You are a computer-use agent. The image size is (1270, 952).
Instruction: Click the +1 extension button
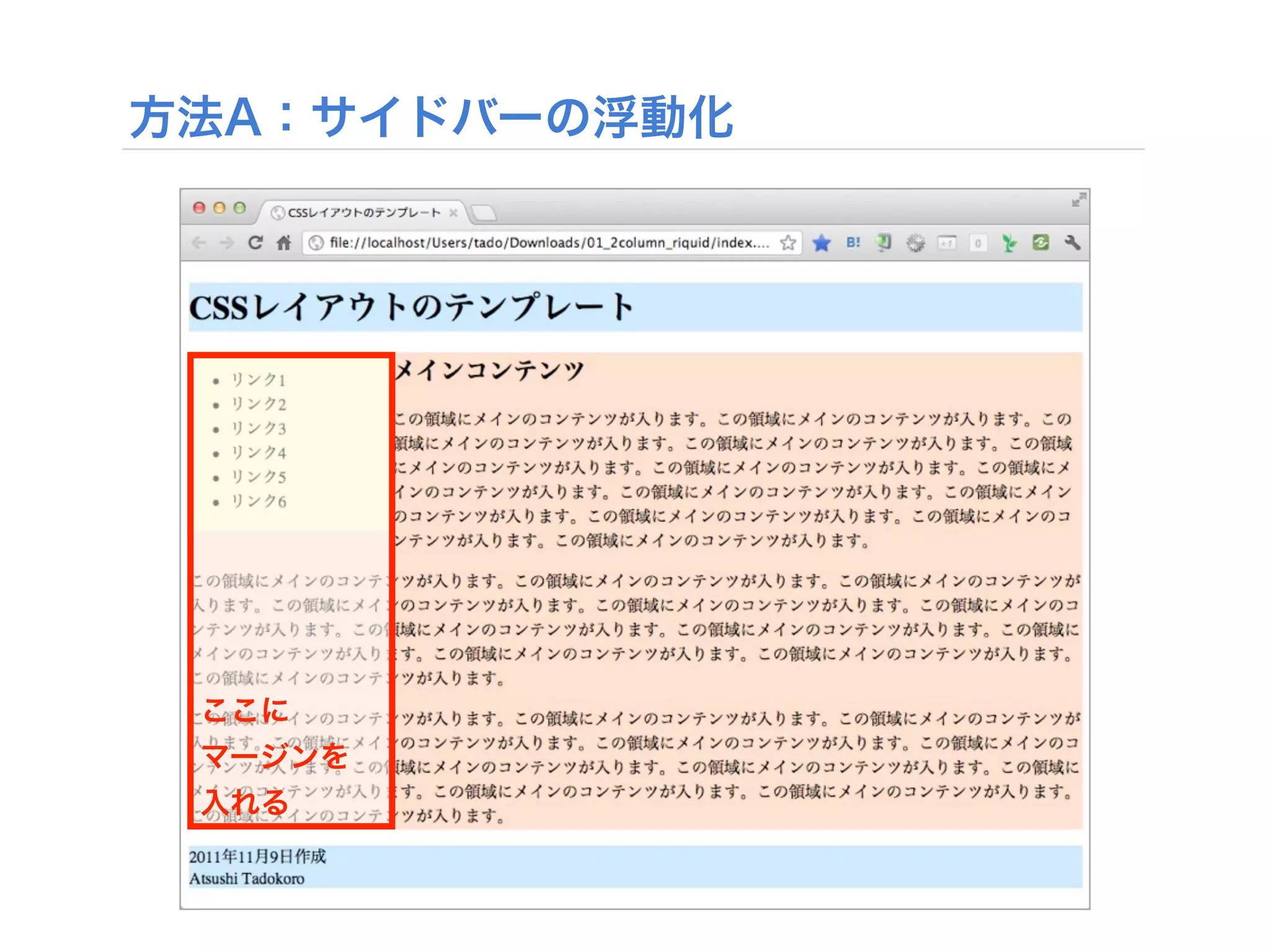(947, 243)
